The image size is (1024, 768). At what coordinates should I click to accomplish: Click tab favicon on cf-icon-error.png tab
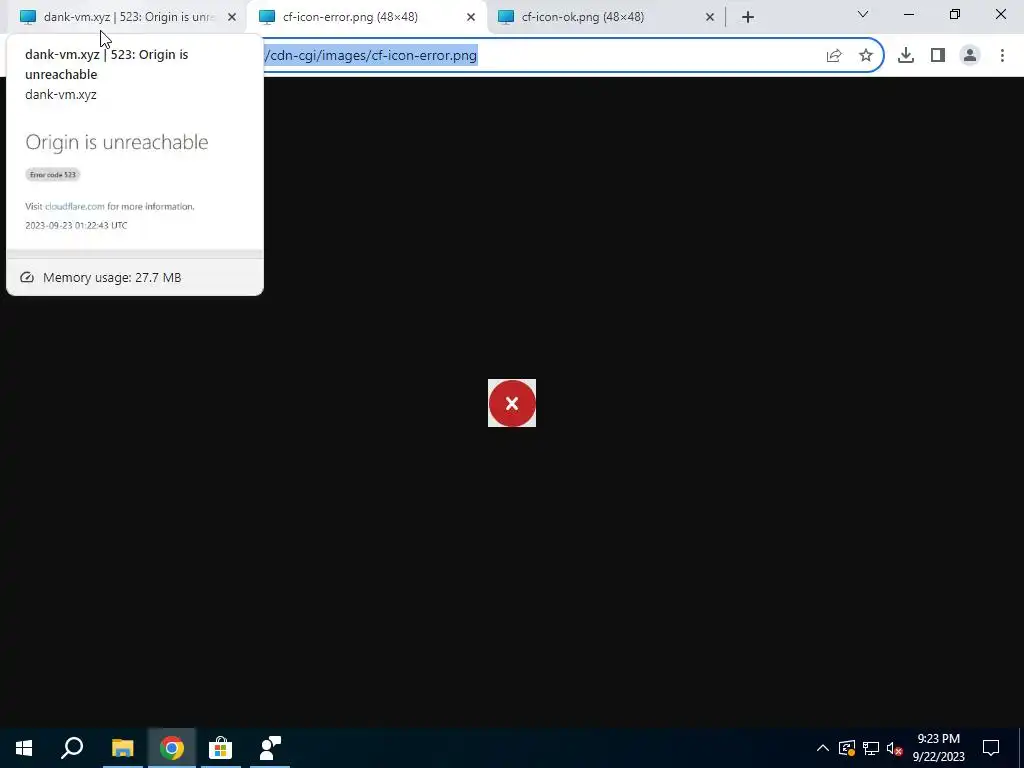coord(266,17)
